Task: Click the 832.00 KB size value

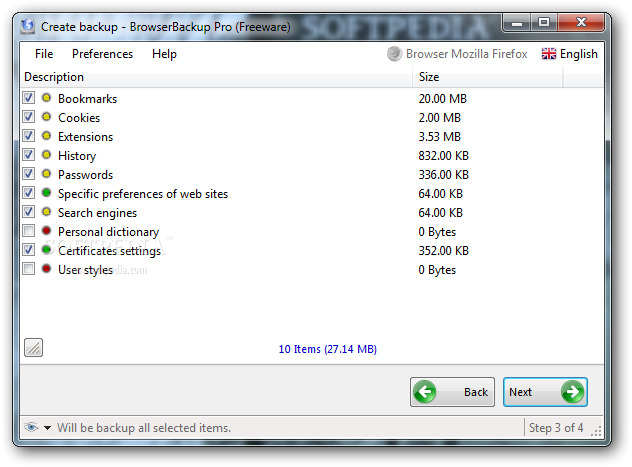Action: (443, 156)
